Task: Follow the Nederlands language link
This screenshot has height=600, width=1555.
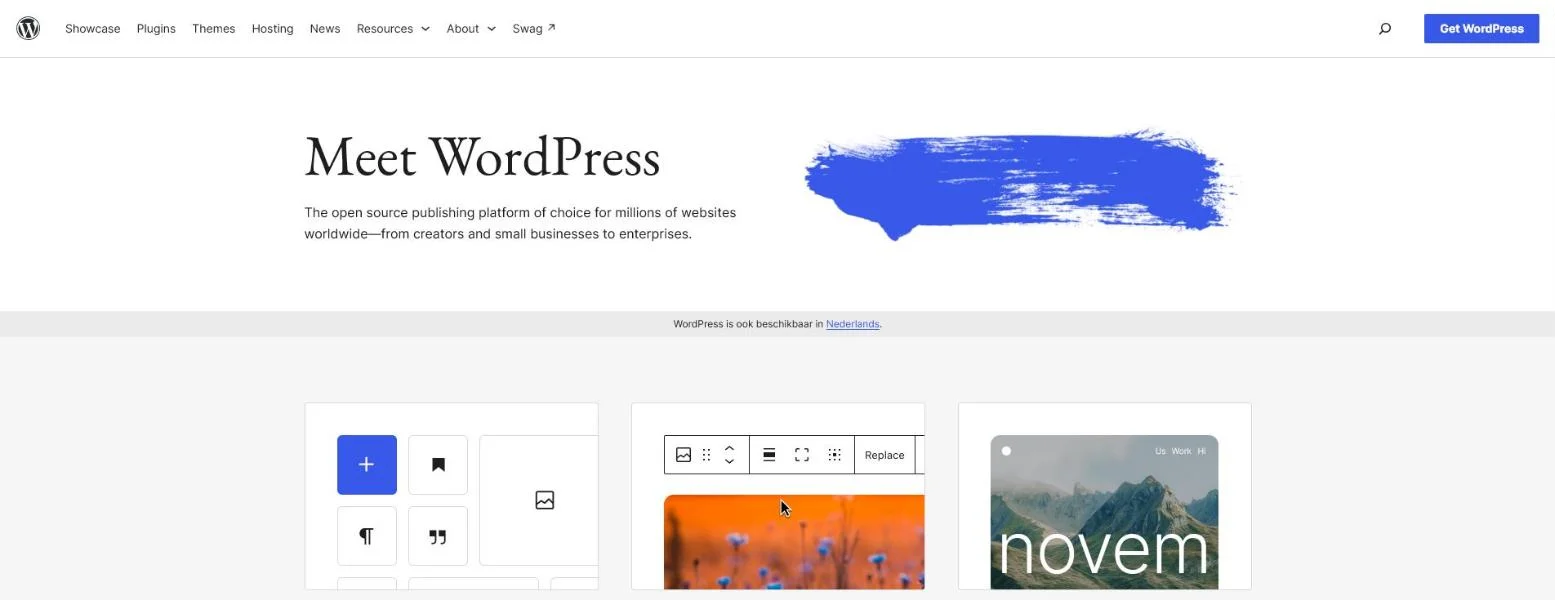Action: pyautogui.click(x=852, y=324)
